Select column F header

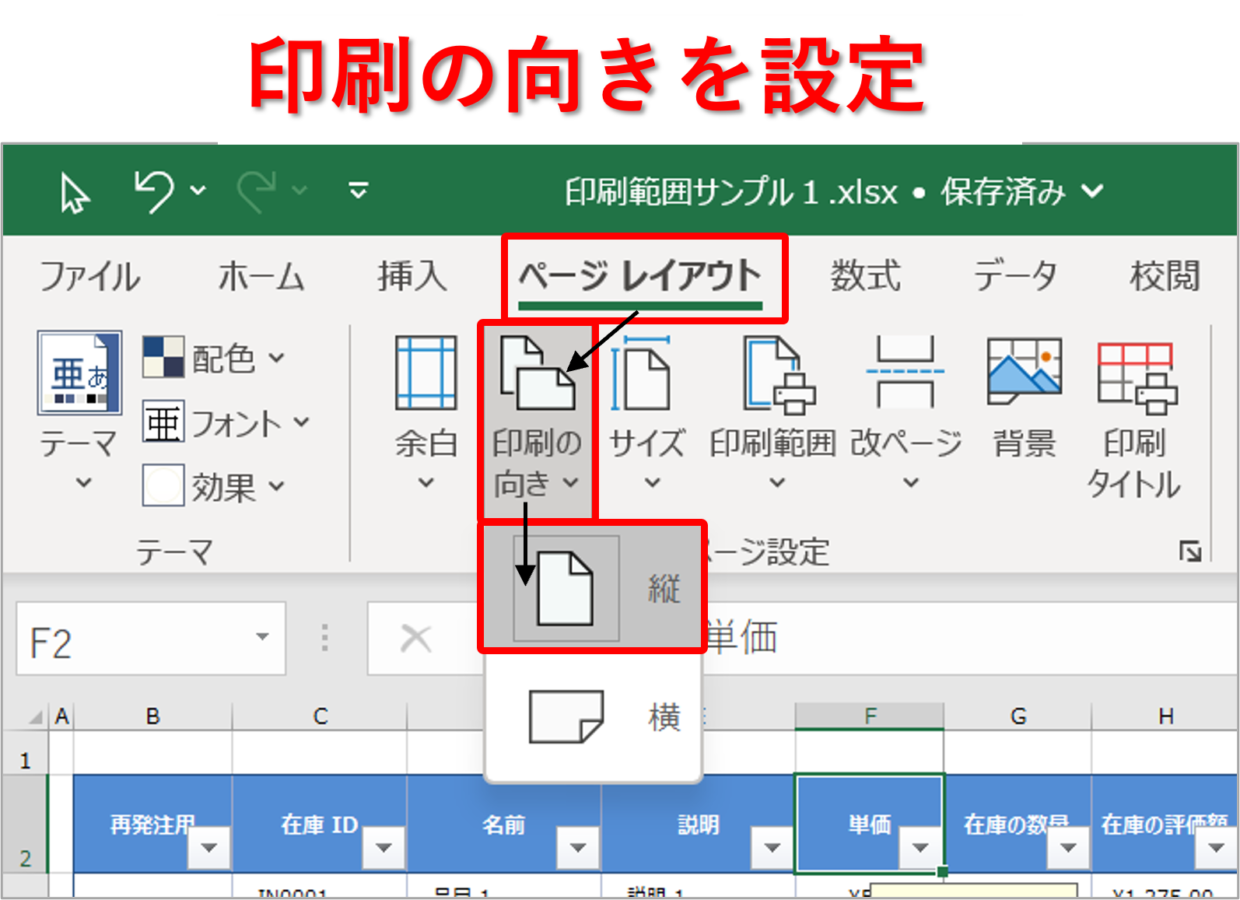click(870, 716)
